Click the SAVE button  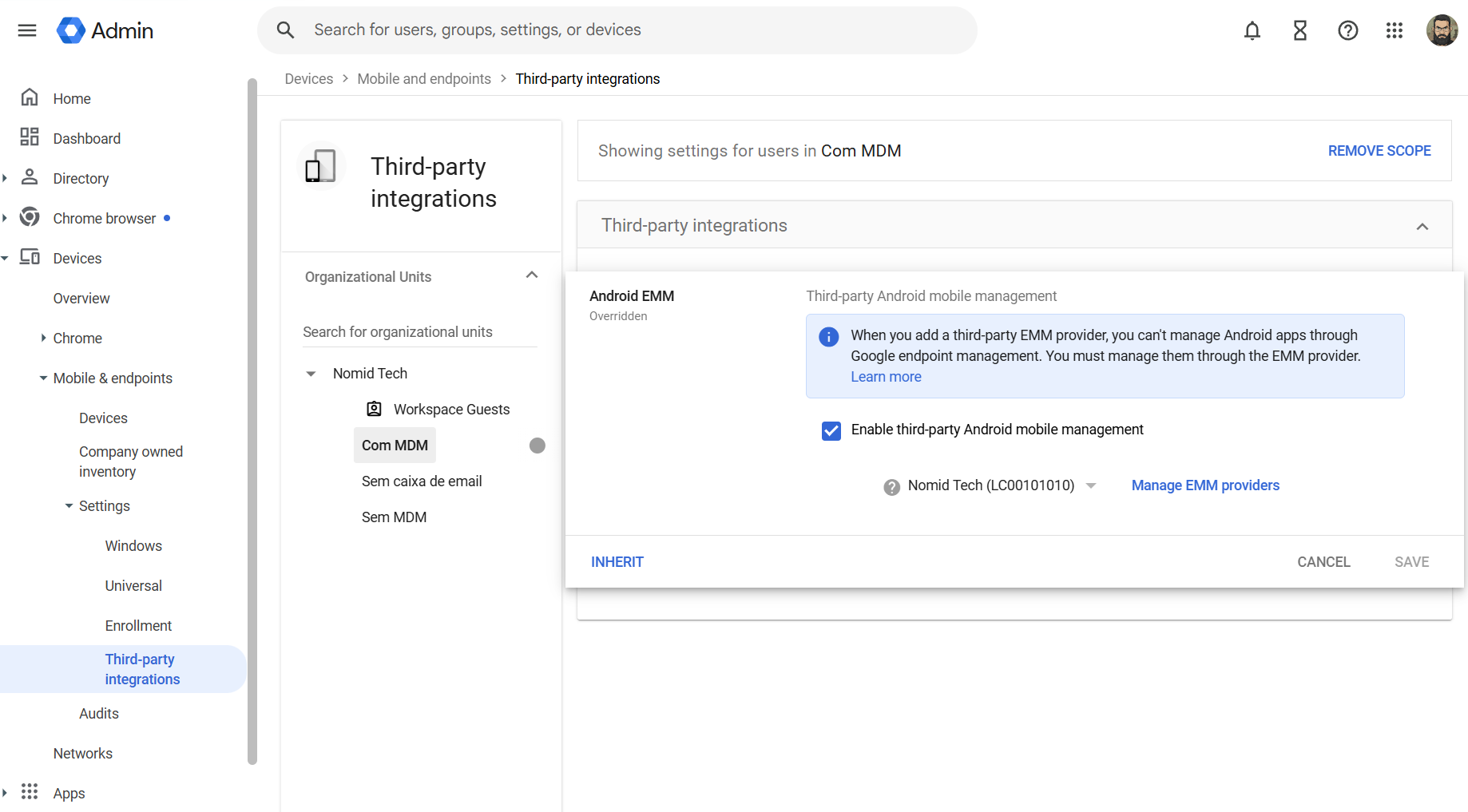[1412, 562]
